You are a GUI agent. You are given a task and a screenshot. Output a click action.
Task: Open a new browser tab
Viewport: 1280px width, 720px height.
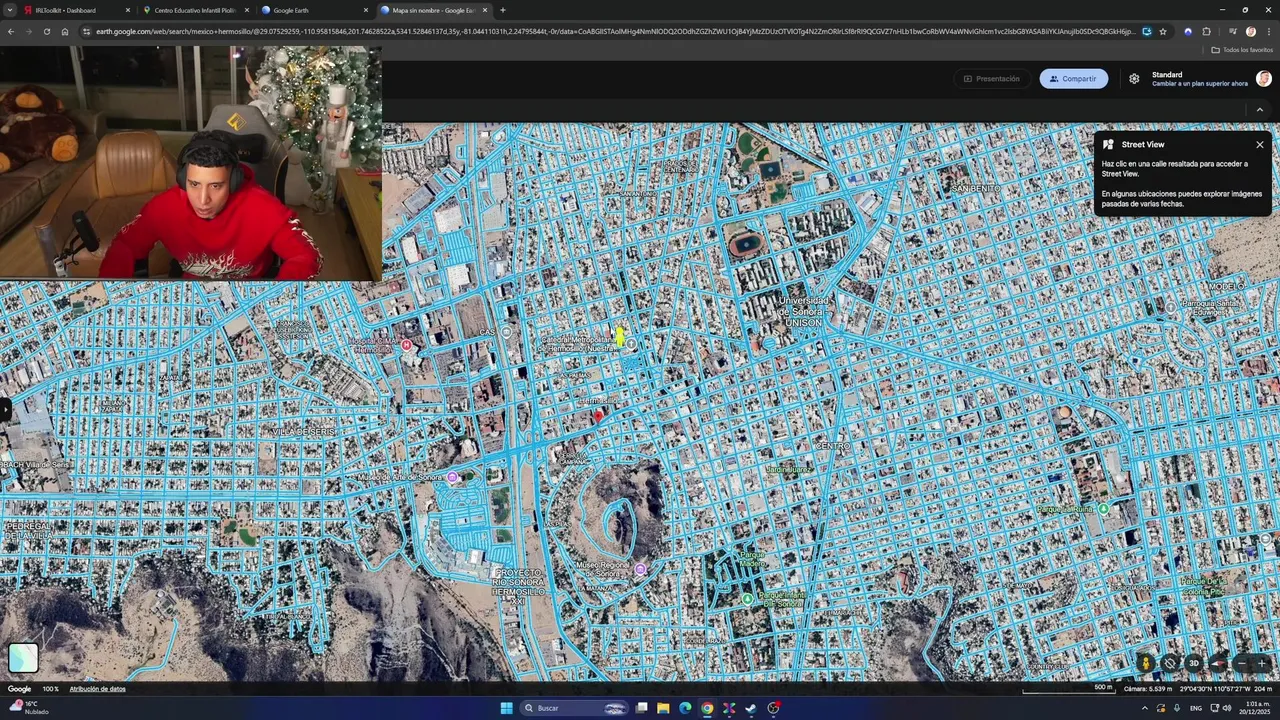502,10
